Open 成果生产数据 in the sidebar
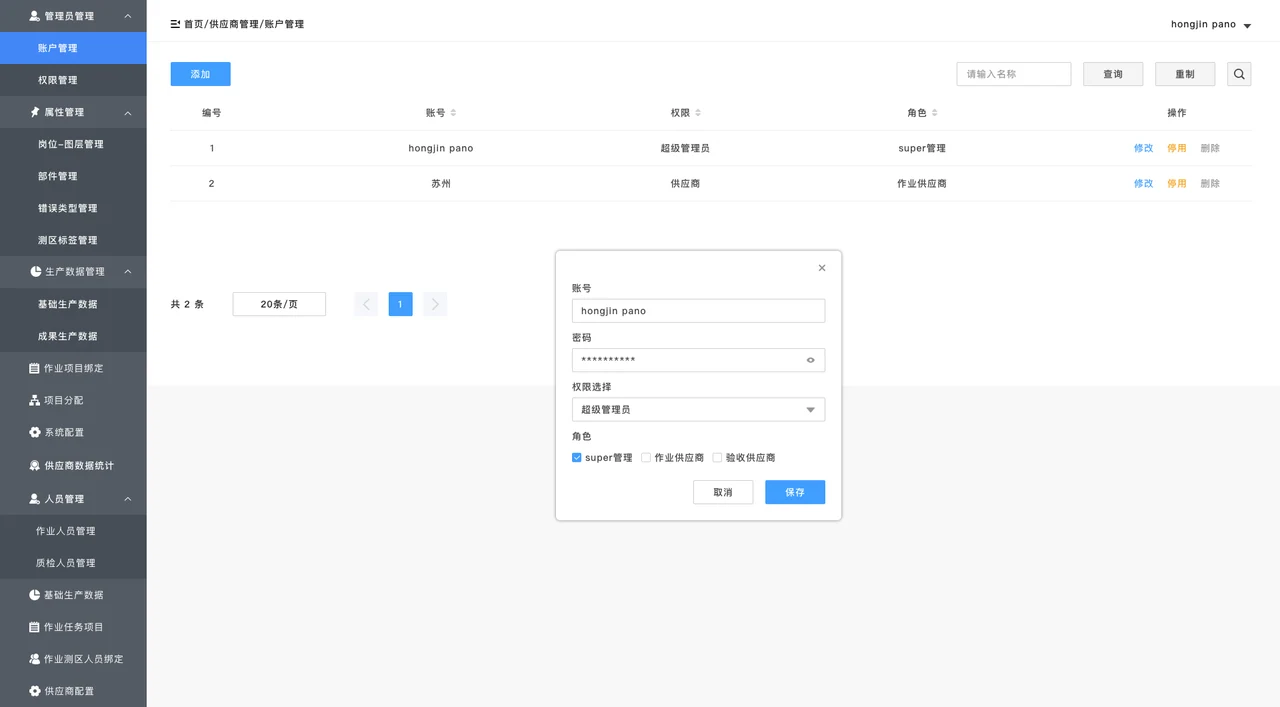 pos(73,336)
